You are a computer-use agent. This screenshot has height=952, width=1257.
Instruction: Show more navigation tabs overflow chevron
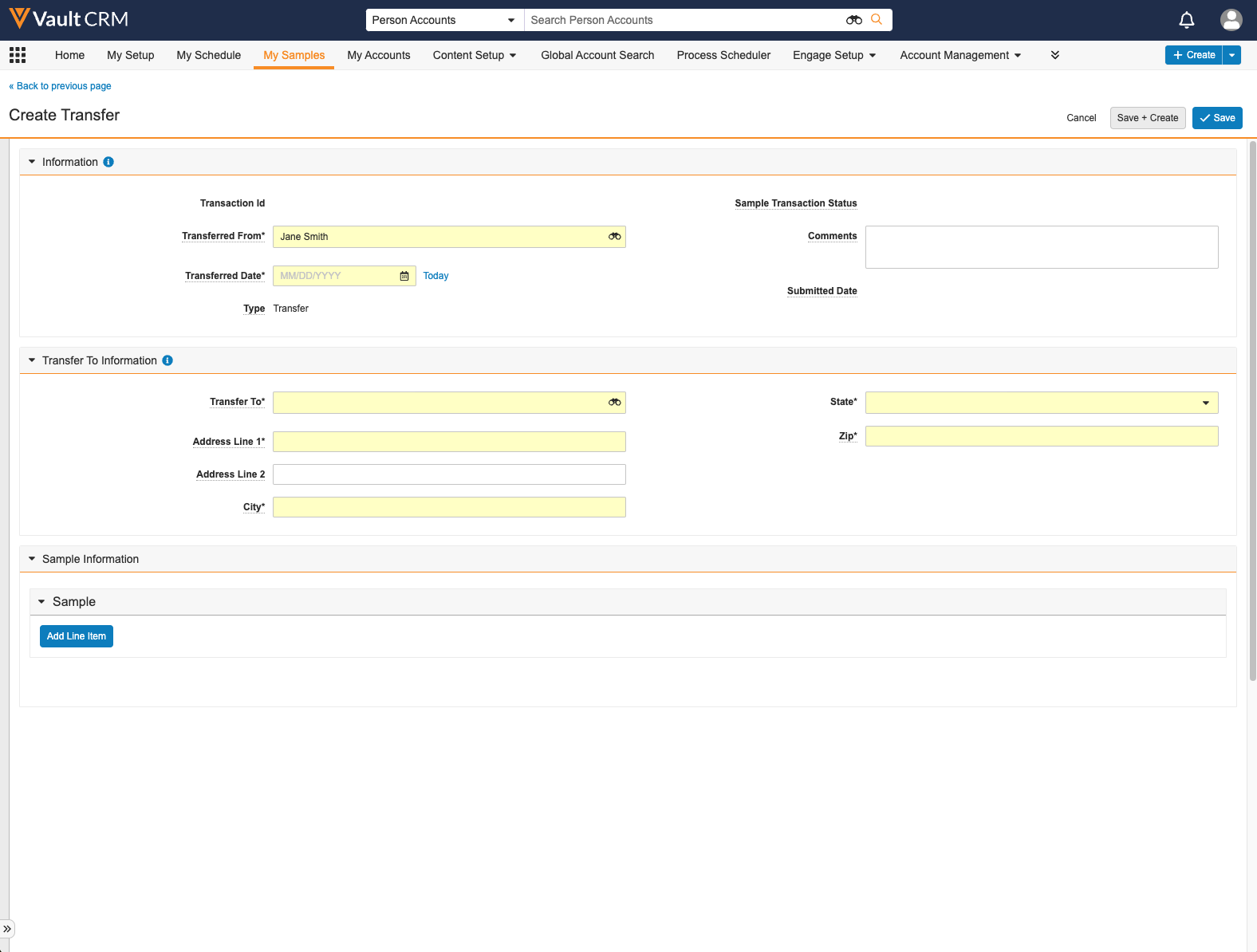1054,55
